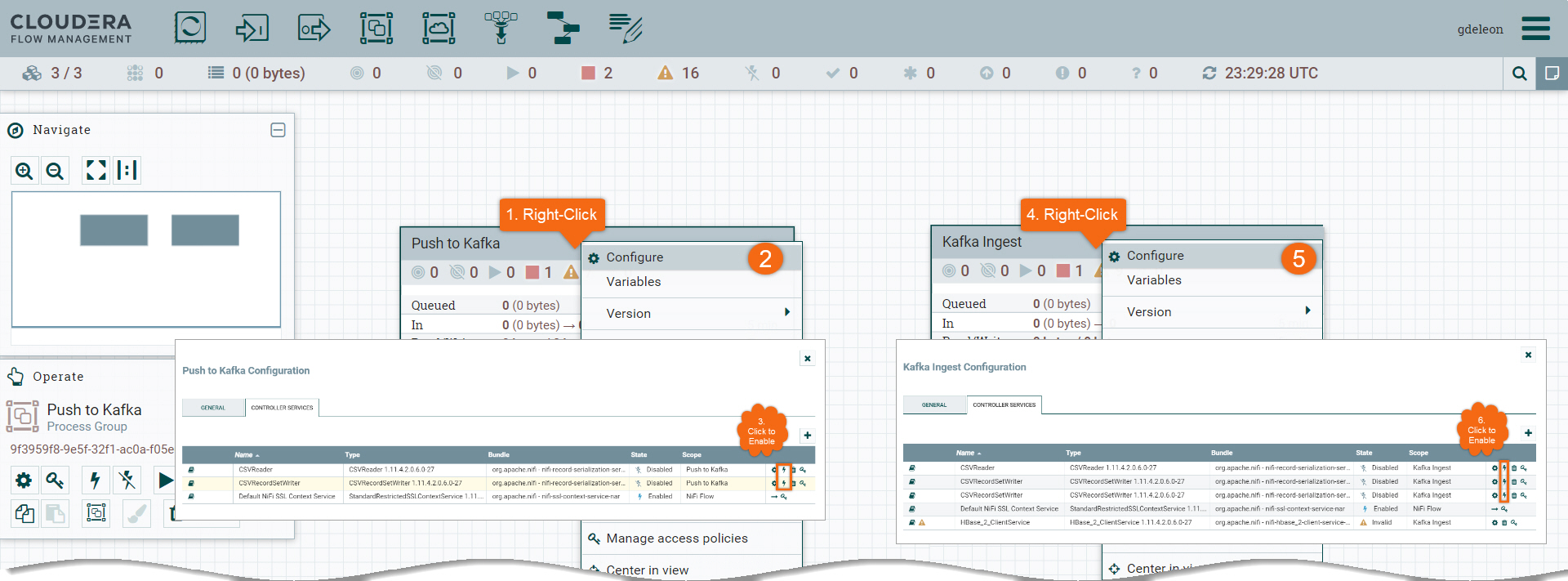Screen dimensions: 1568x581
Task: Select Default NiFi SSL Context Service in Push to Kafka
Action: pos(287,497)
